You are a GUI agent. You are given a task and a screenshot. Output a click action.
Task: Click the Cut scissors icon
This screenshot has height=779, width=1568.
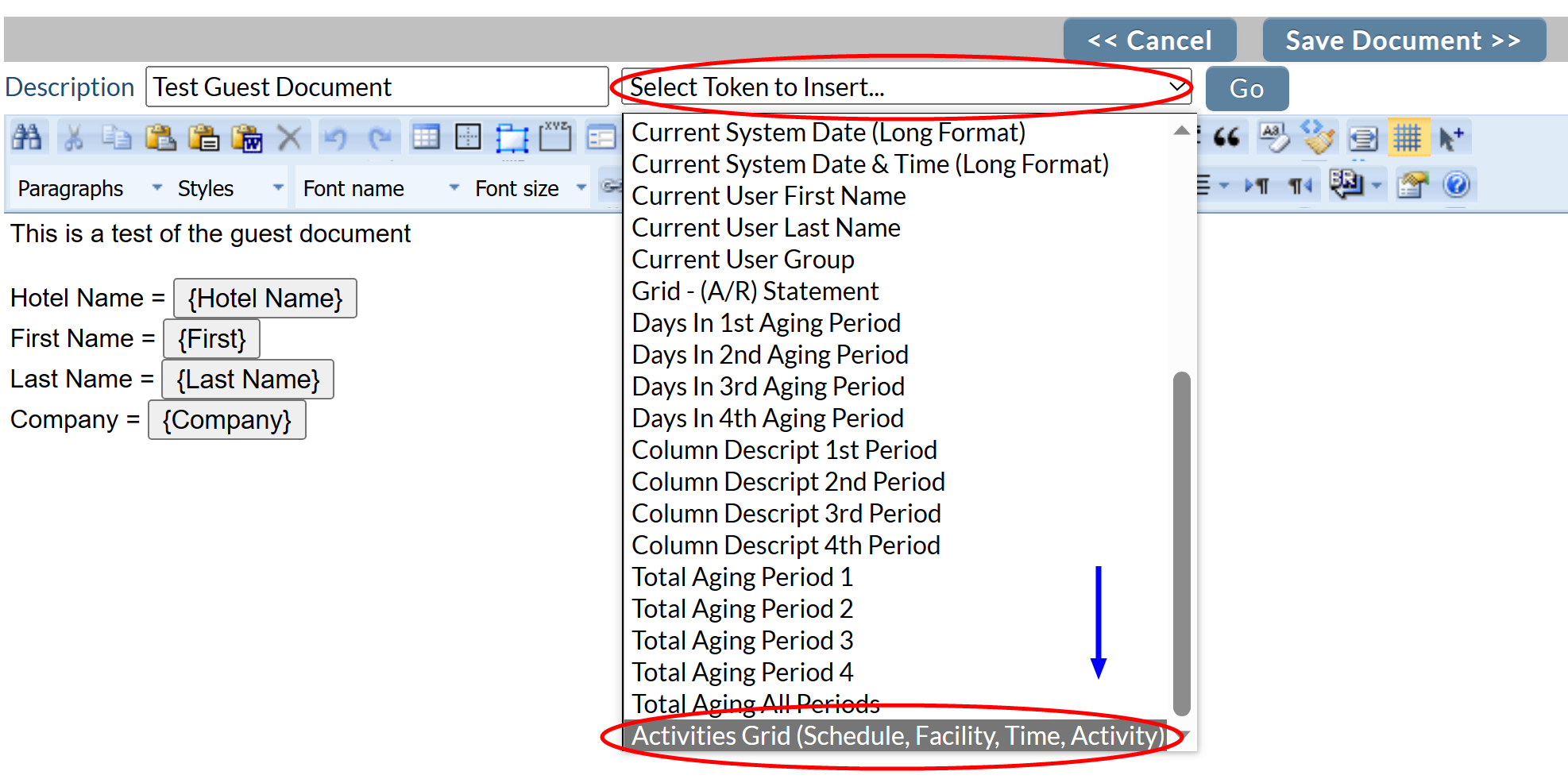[x=74, y=138]
